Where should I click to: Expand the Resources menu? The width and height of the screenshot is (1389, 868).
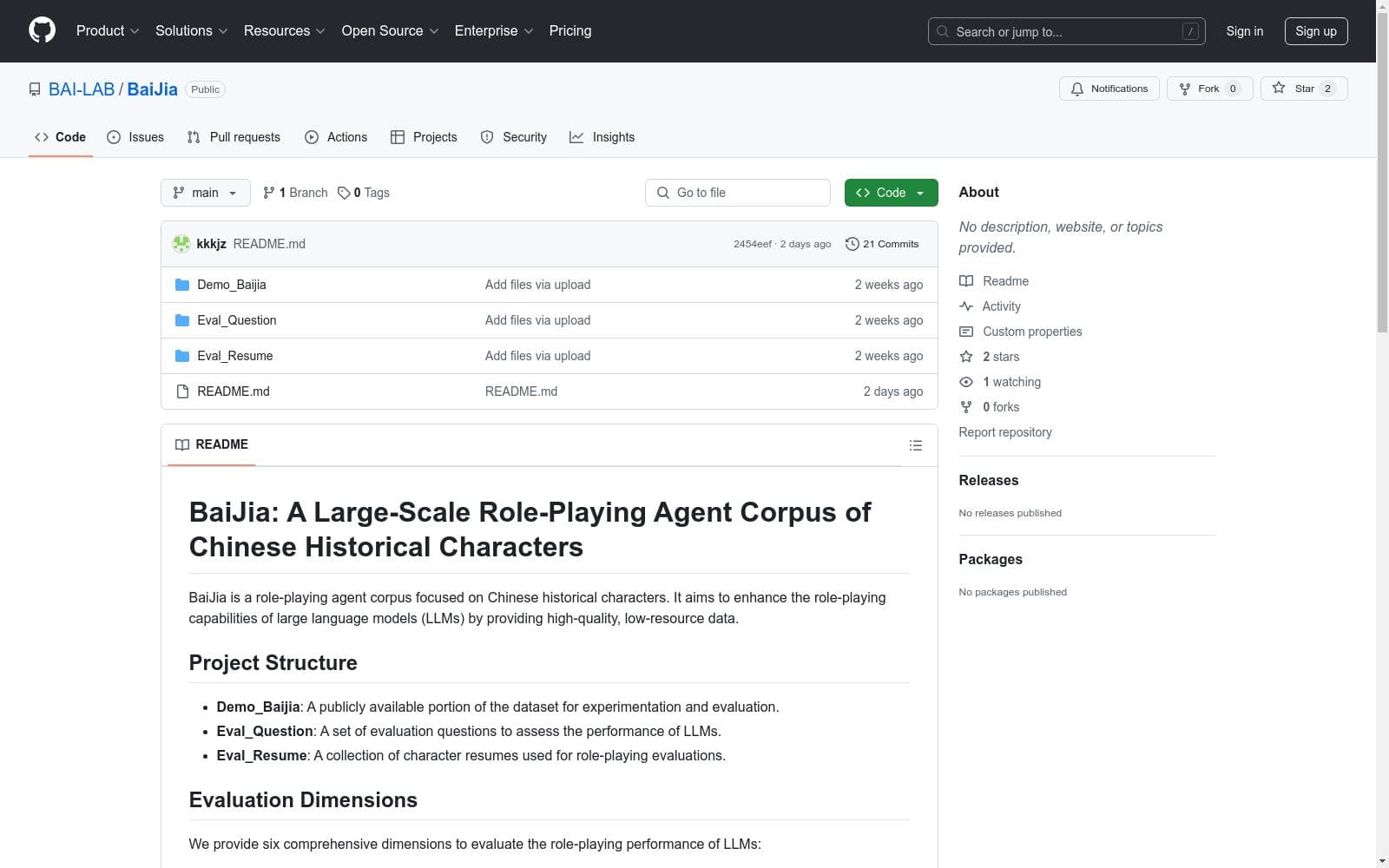coord(284,30)
